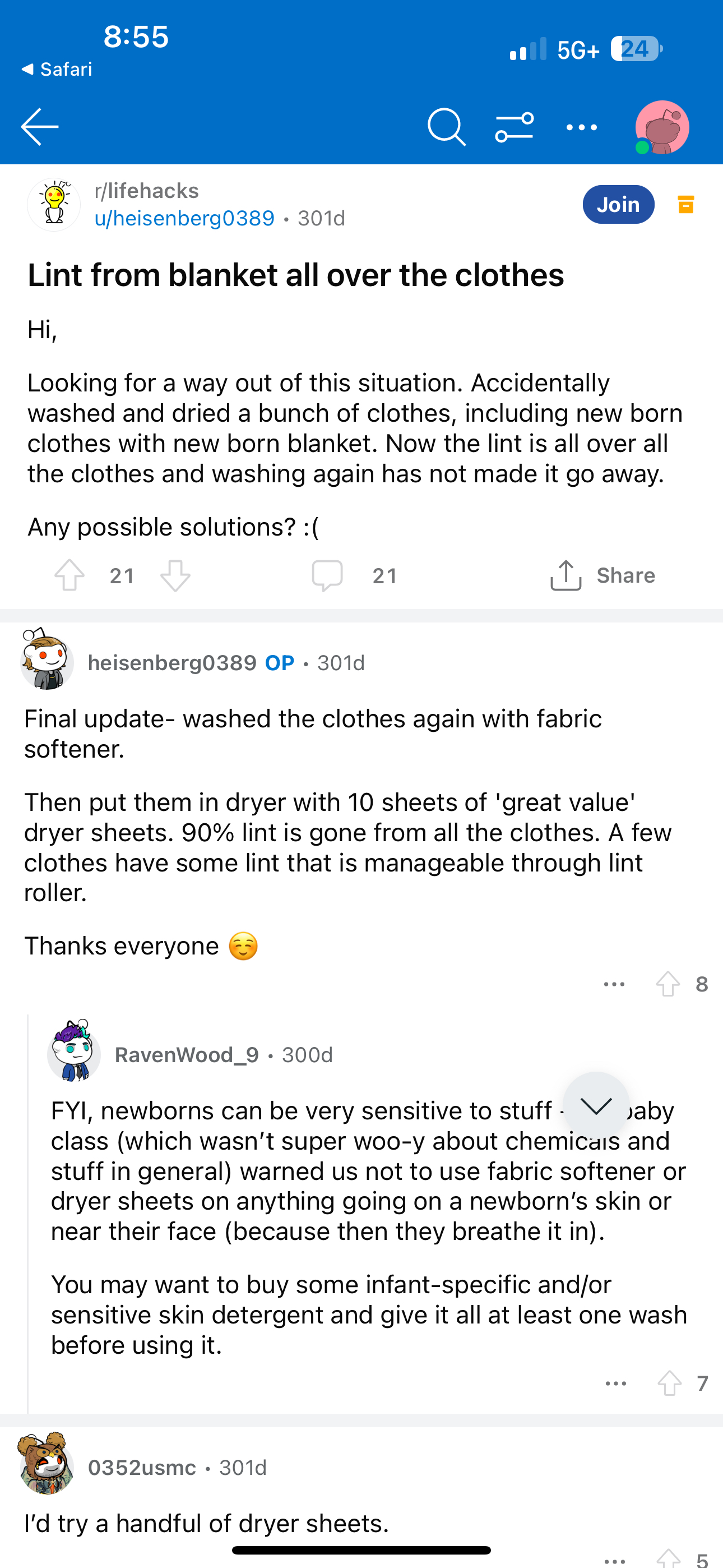Return to Safari from the status bar
The image size is (723, 1568).
tap(59, 69)
